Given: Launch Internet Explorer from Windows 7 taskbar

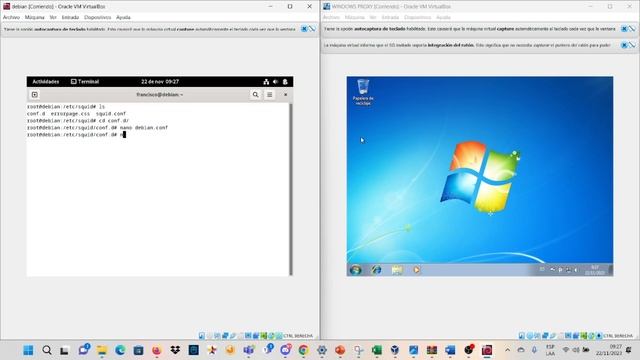Looking at the screenshot, I should (x=376, y=270).
